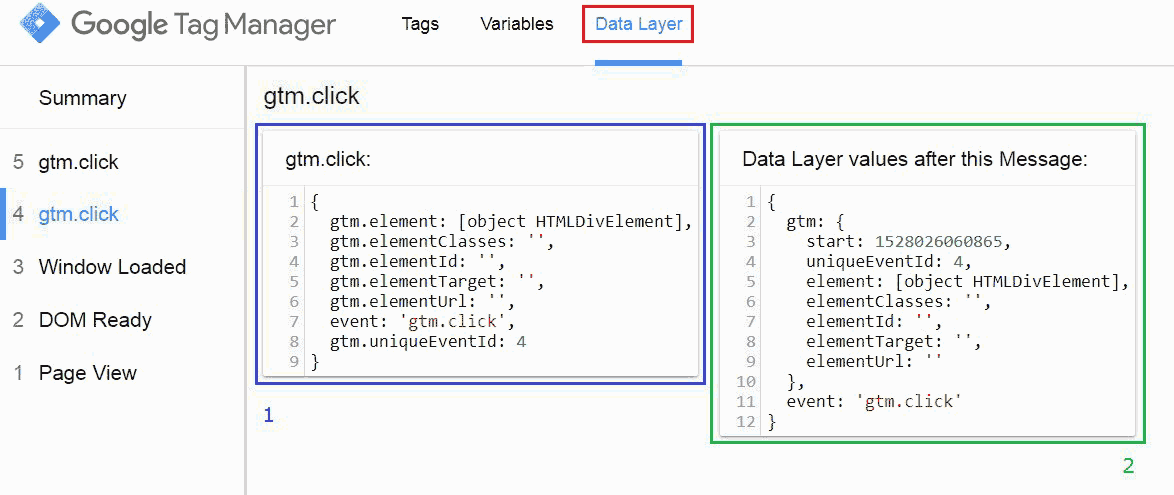Image resolution: width=1174 pixels, height=495 pixels.
Task: Click the gtm.click page heading
Action: coord(311,96)
